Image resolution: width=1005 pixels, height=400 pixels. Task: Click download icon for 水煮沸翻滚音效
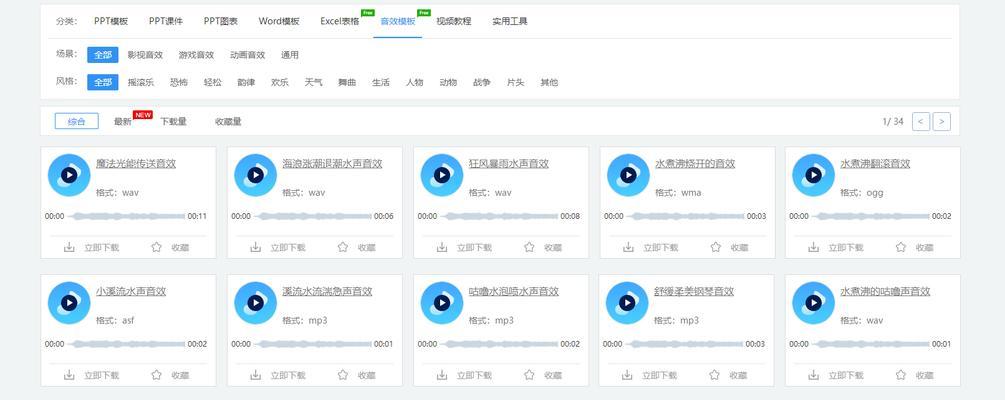pos(813,247)
